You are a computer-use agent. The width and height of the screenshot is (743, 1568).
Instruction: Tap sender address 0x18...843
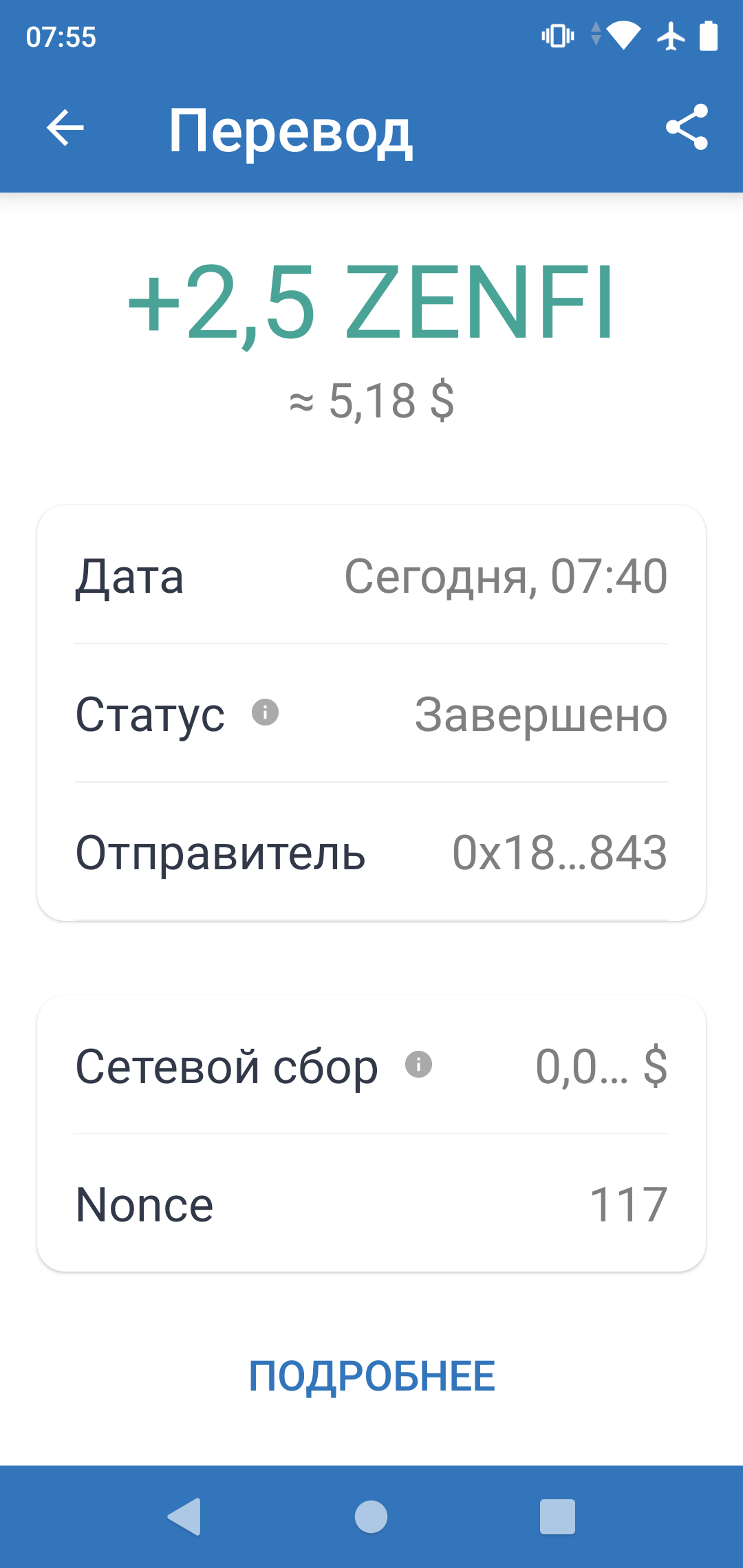click(x=559, y=853)
